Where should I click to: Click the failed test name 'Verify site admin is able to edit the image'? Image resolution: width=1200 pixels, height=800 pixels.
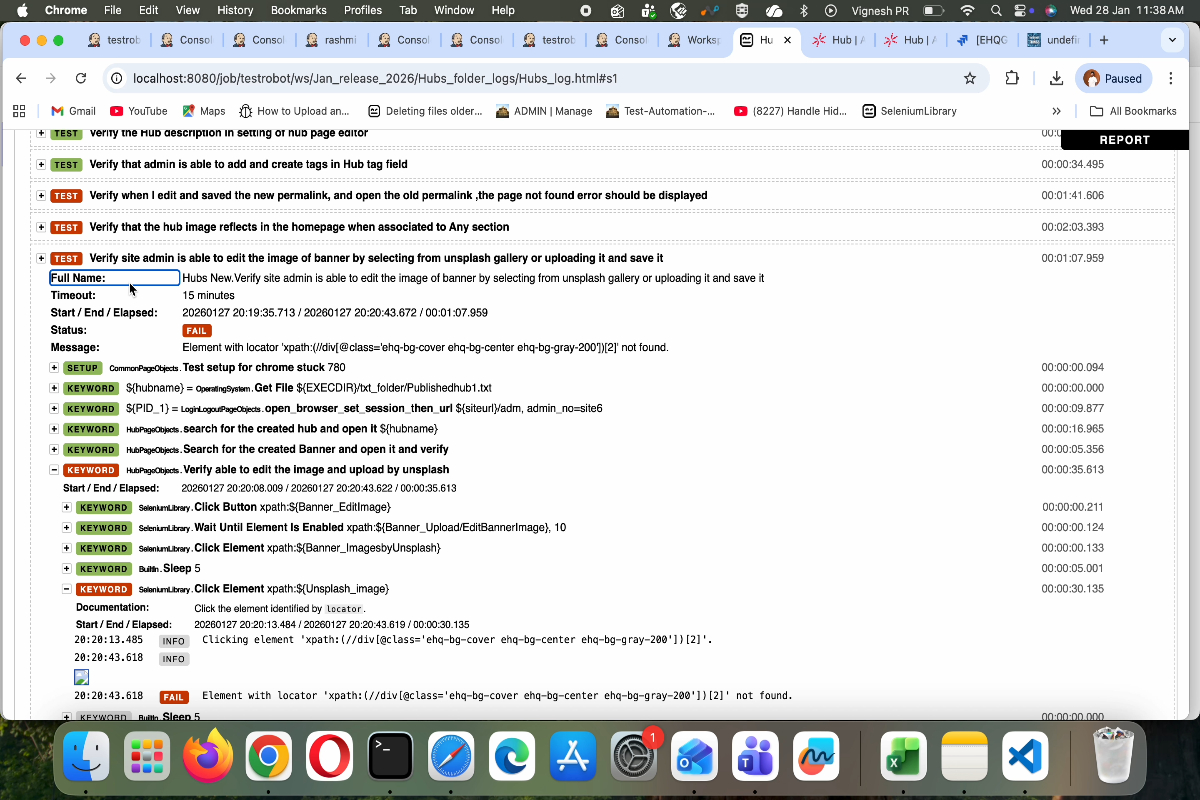(376, 258)
